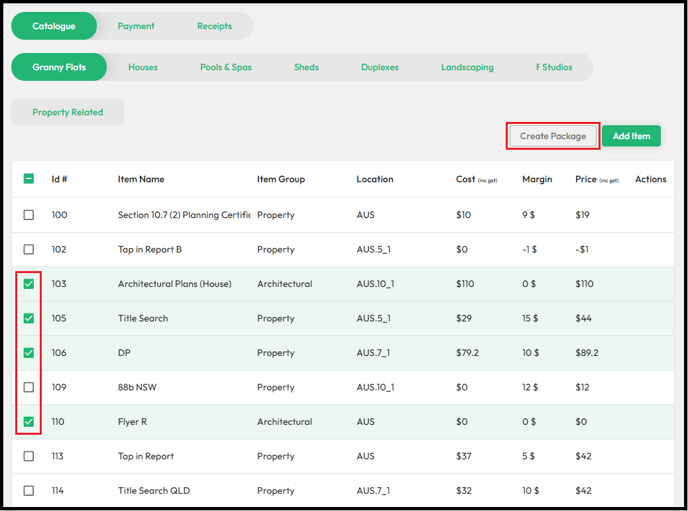Image resolution: width=688 pixels, height=511 pixels.
Task: Sort by the Id # column header
Action: 59,179
